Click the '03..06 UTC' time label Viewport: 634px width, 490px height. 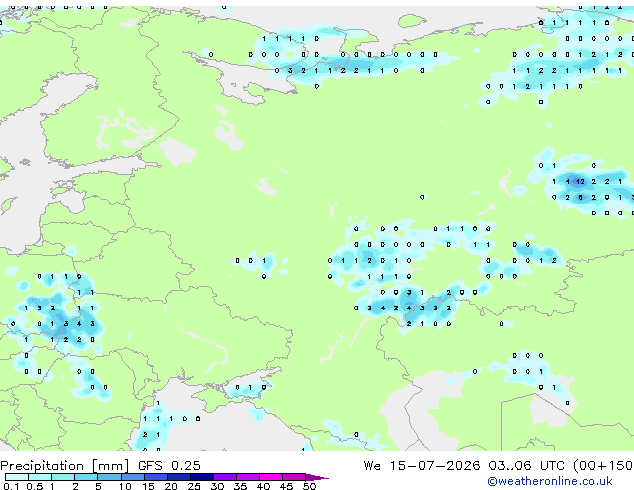point(526,466)
